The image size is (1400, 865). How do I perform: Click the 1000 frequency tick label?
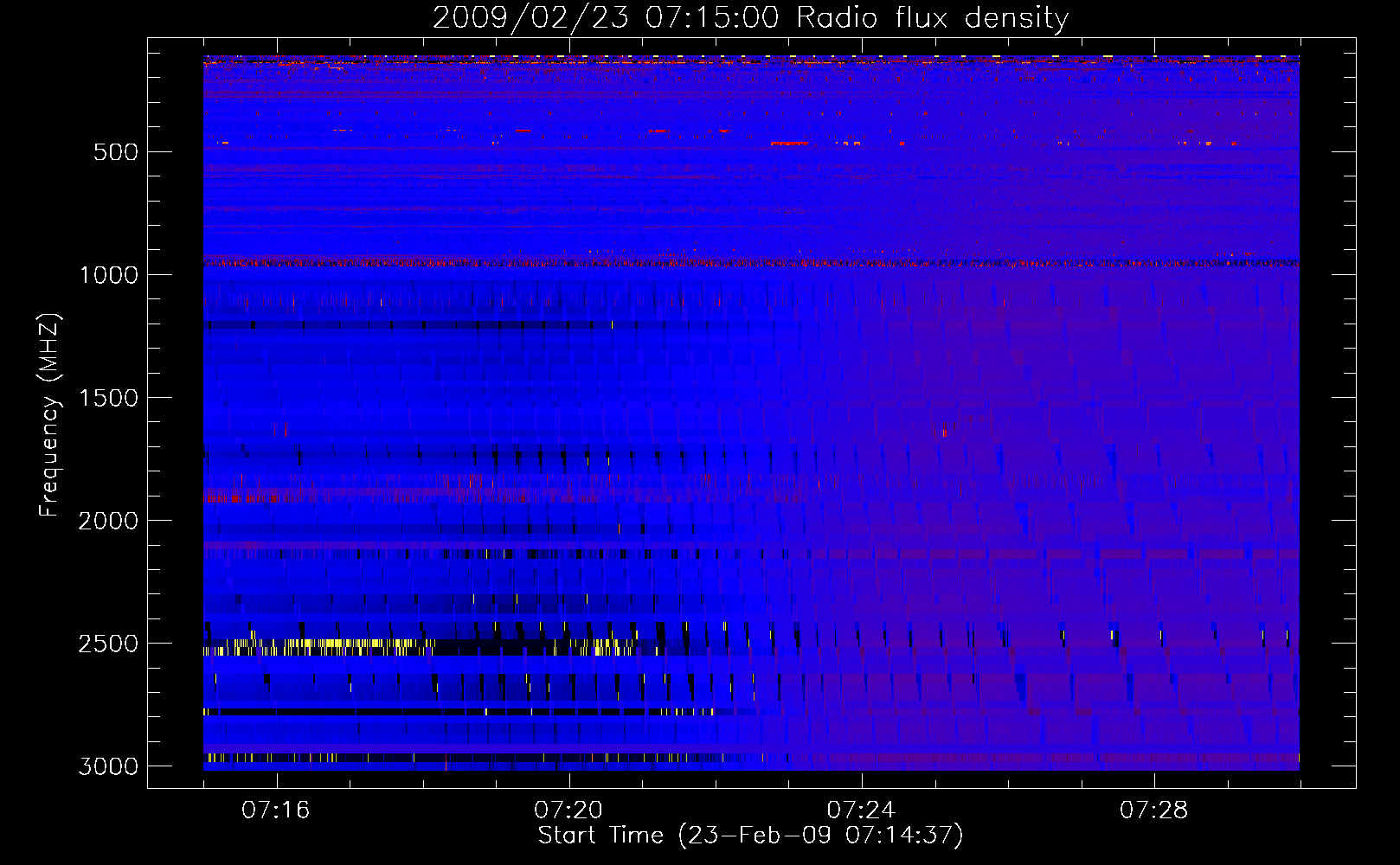point(108,275)
